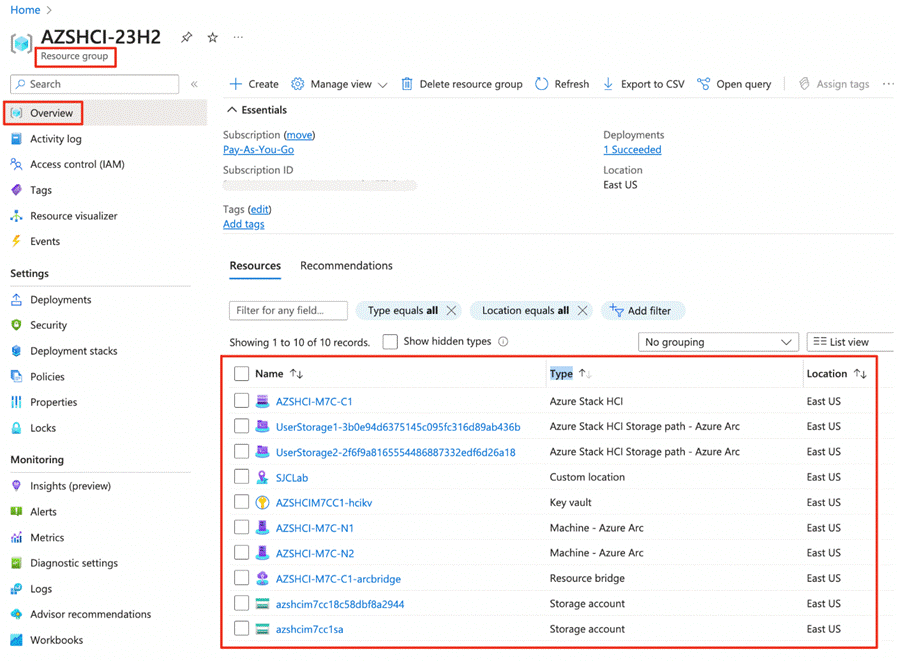
Task: Open Access control (IAM) in the sidebar
Action: [77, 164]
